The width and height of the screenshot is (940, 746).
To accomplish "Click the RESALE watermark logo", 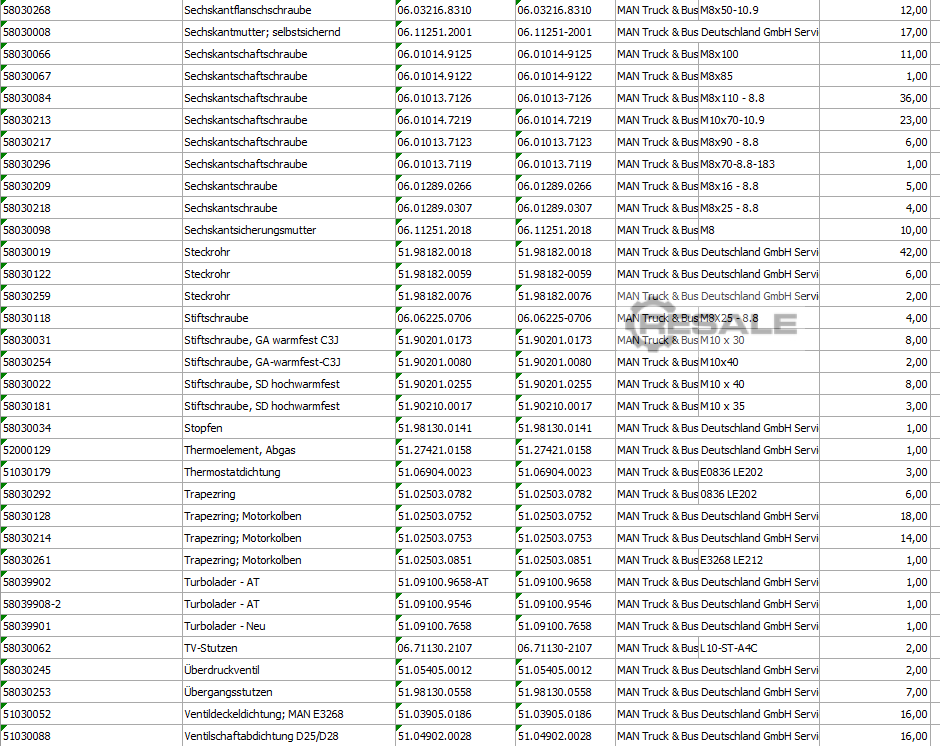I will (x=711, y=323).
